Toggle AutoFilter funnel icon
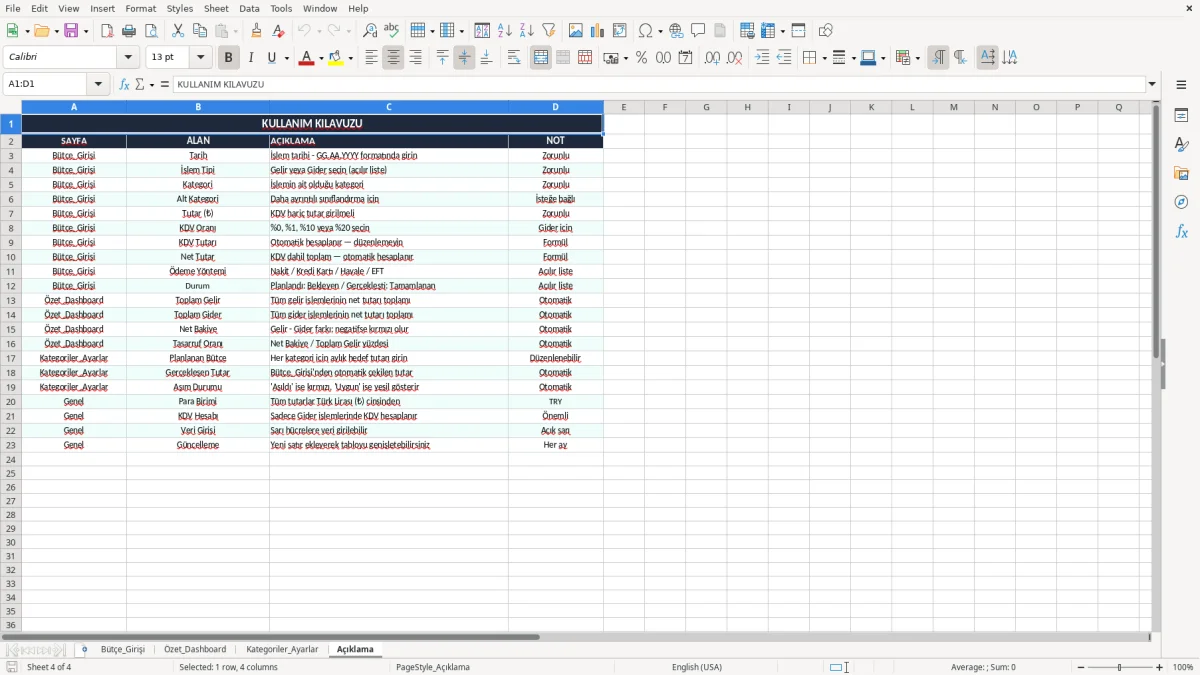Viewport: 1200px width, 675px height. (549, 31)
